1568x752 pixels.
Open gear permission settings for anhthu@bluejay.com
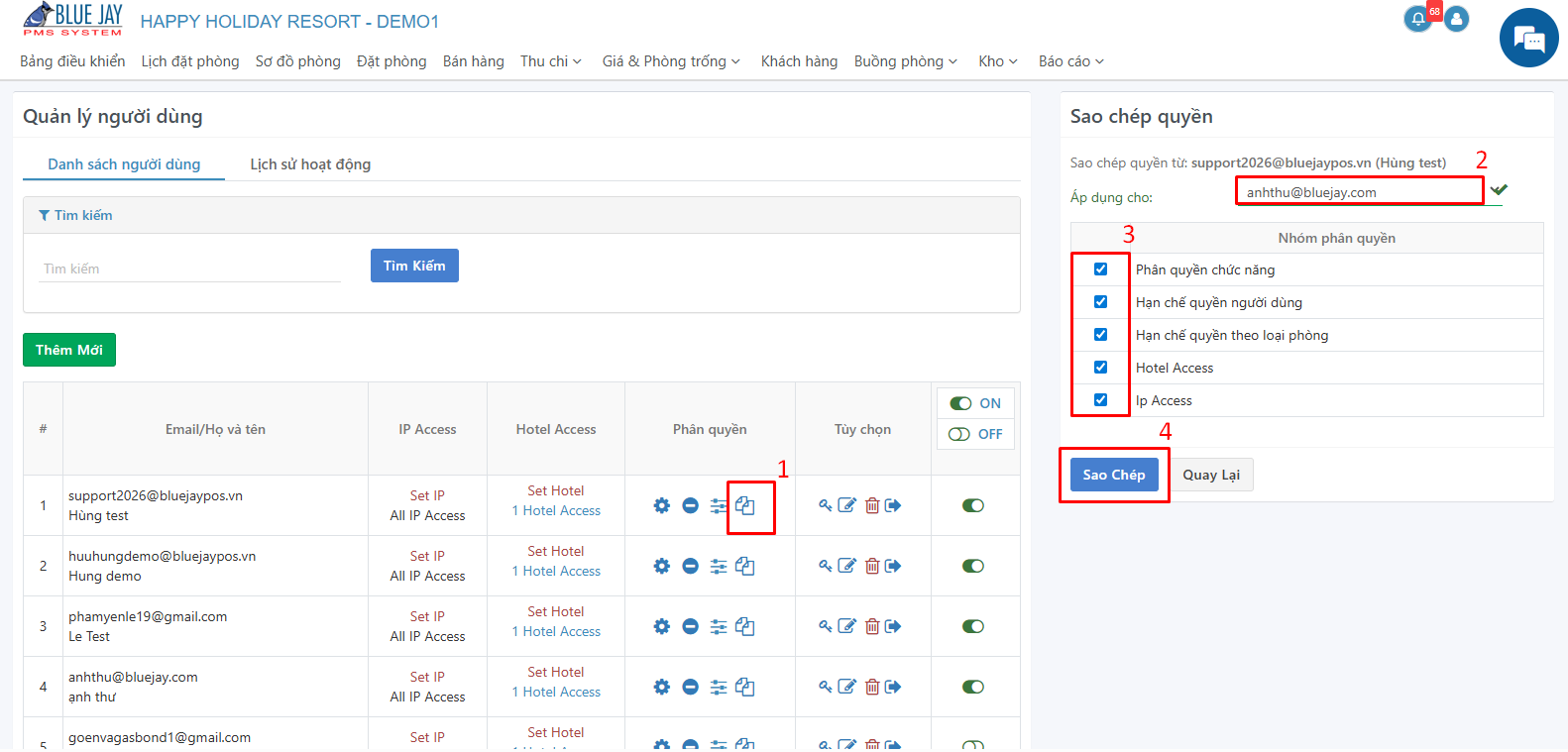(662, 687)
